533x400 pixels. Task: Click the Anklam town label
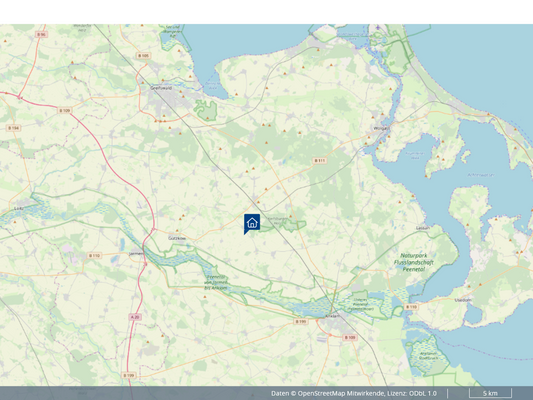(332, 316)
